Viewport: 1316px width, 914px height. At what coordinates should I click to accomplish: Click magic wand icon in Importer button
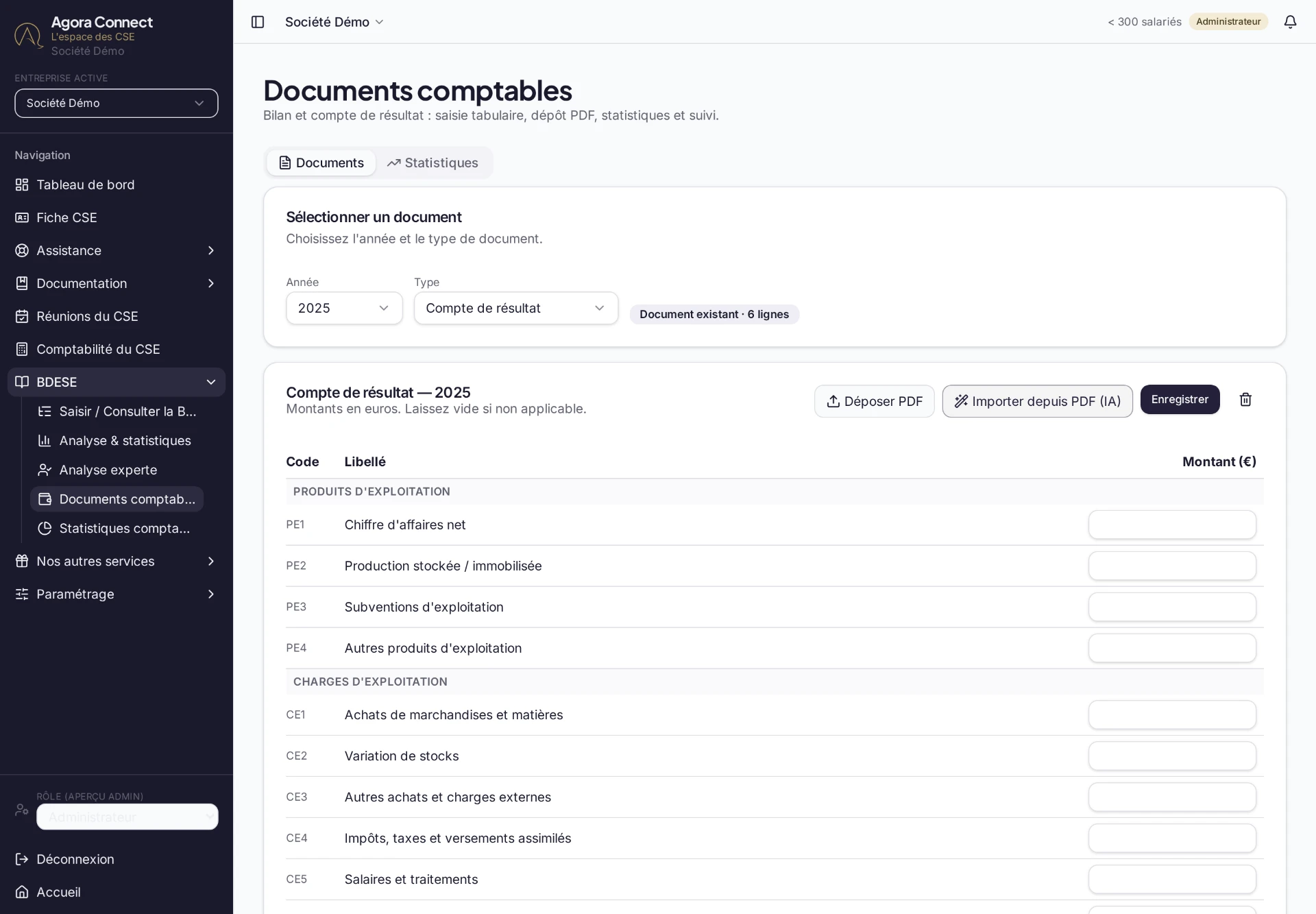tap(961, 401)
